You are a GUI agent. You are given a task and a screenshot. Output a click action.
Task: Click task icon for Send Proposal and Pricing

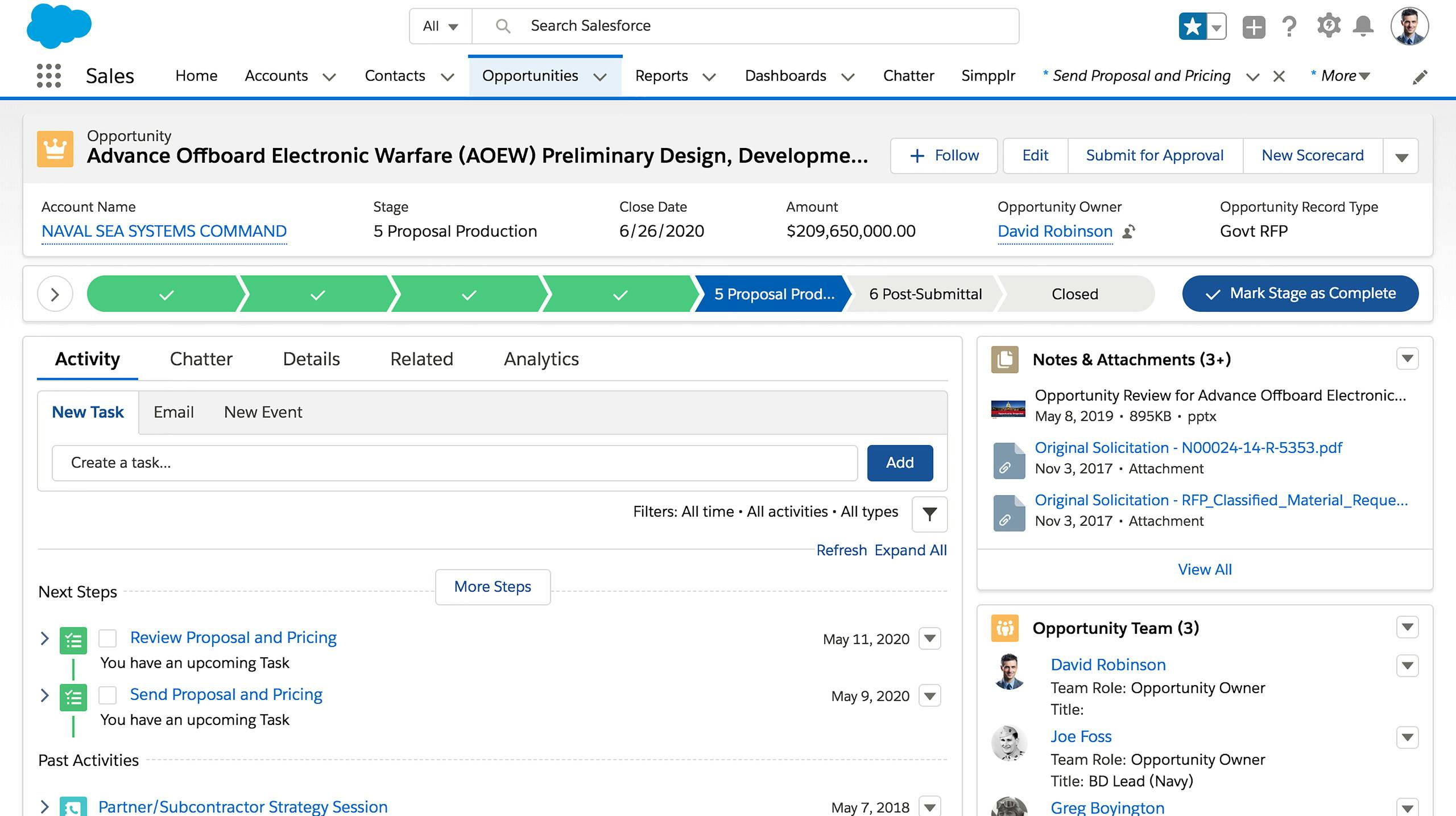tap(73, 698)
